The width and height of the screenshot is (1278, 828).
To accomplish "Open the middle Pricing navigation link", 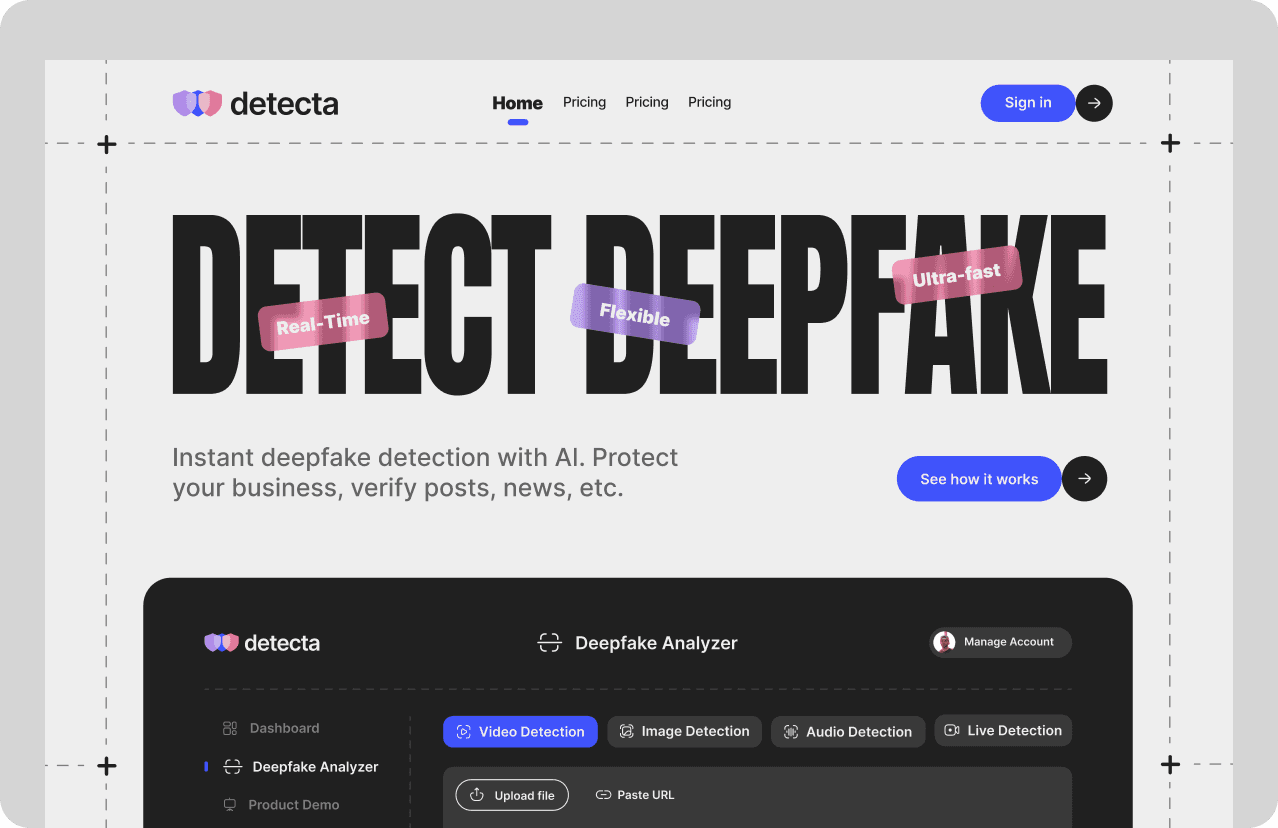I will coord(647,102).
